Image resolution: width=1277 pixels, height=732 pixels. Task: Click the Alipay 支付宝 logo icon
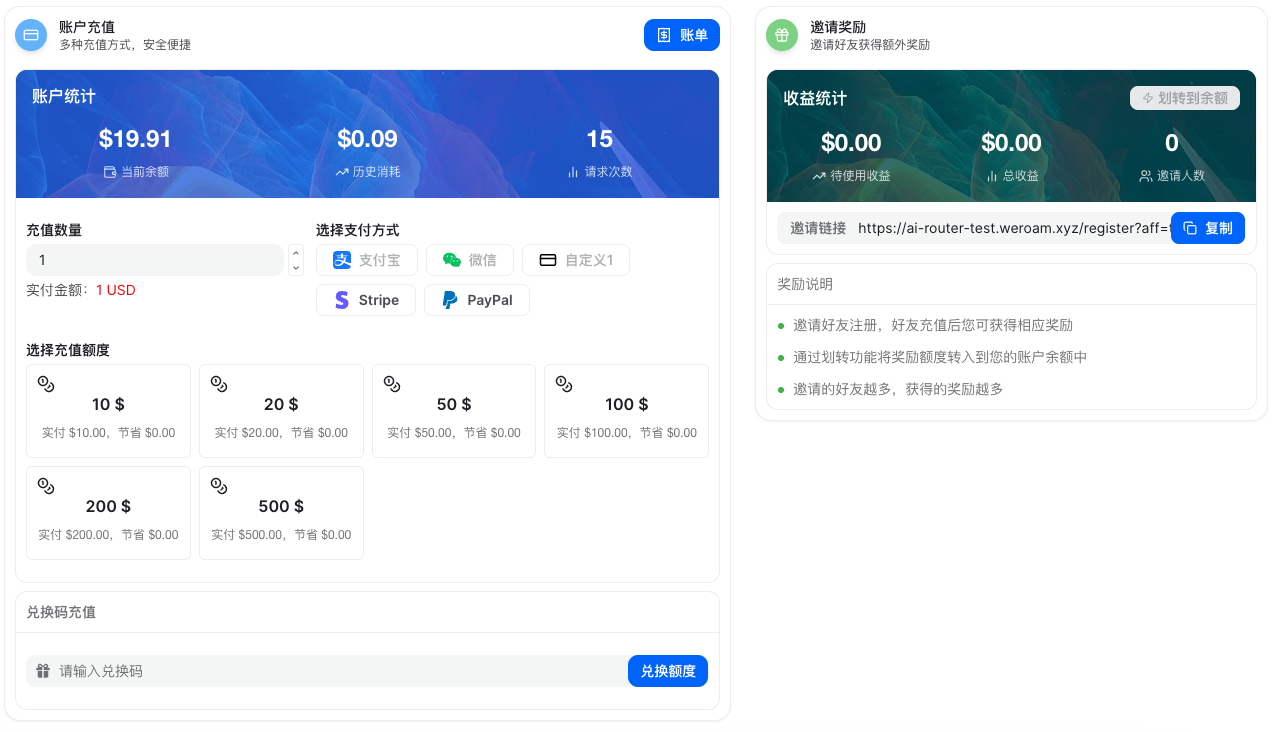342,260
